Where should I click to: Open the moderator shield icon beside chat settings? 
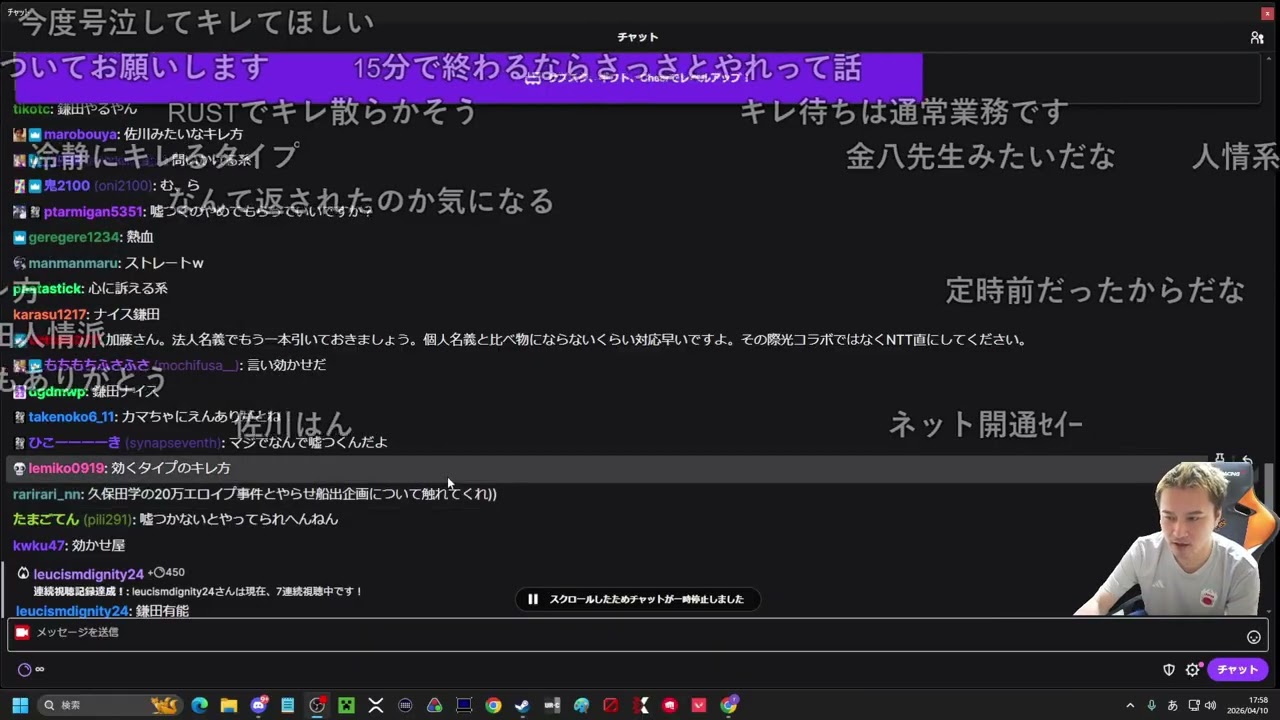pyautogui.click(x=1169, y=670)
